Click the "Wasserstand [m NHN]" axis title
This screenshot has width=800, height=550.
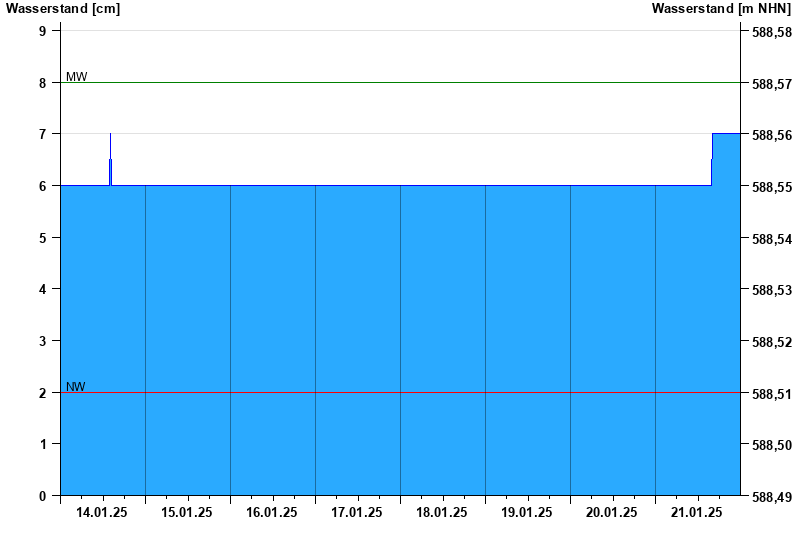pos(722,8)
